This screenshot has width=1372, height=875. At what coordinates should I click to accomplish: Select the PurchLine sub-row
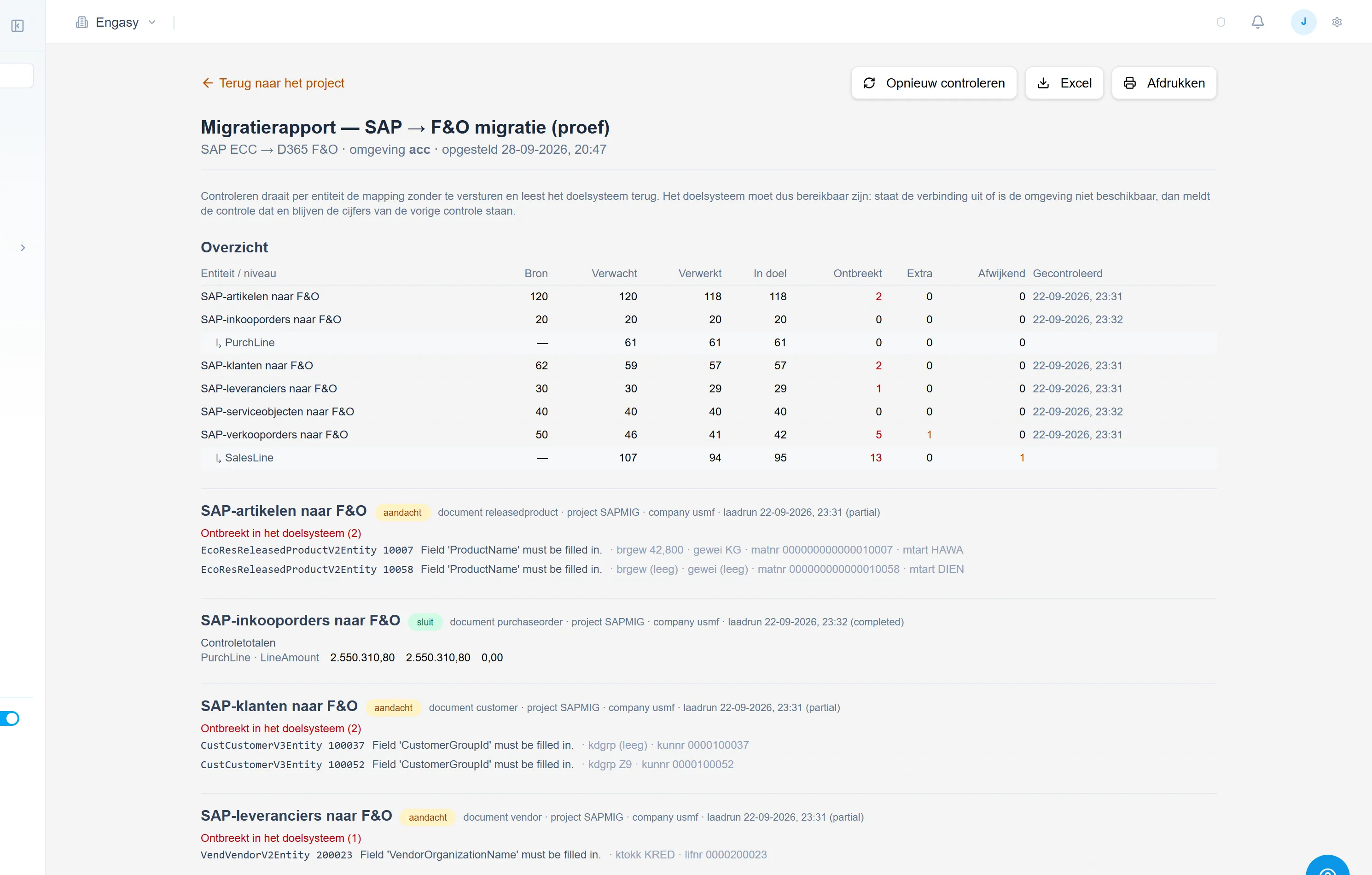tap(708, 343)
